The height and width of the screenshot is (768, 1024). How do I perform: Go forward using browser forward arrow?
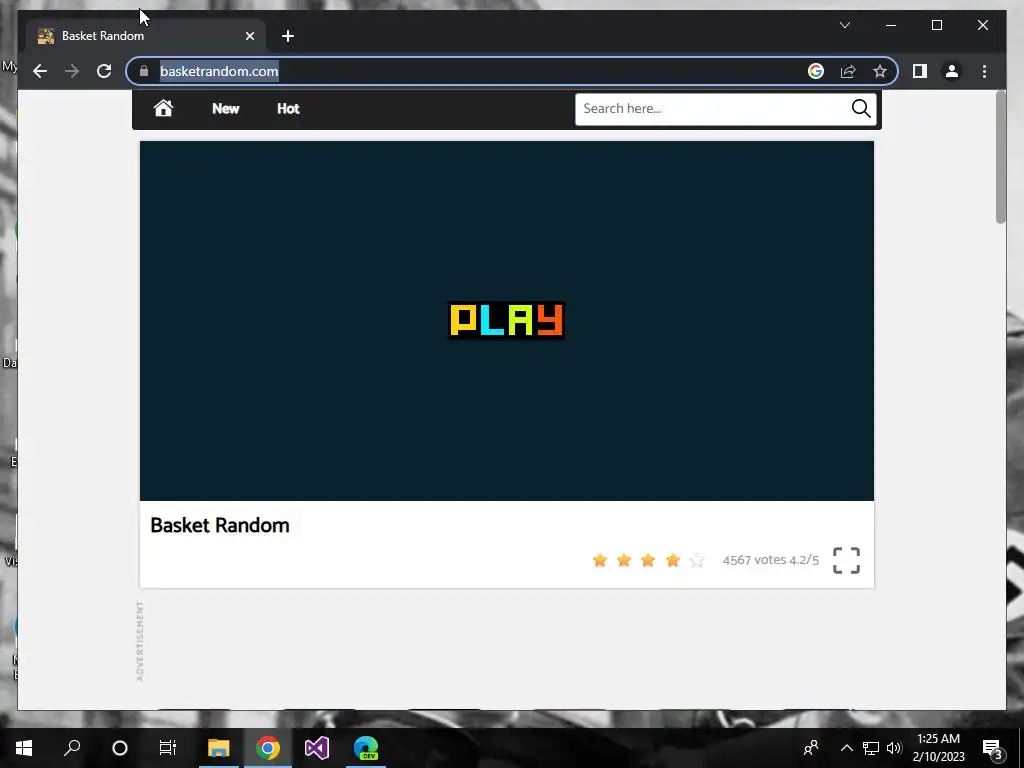tap(72, 71)
